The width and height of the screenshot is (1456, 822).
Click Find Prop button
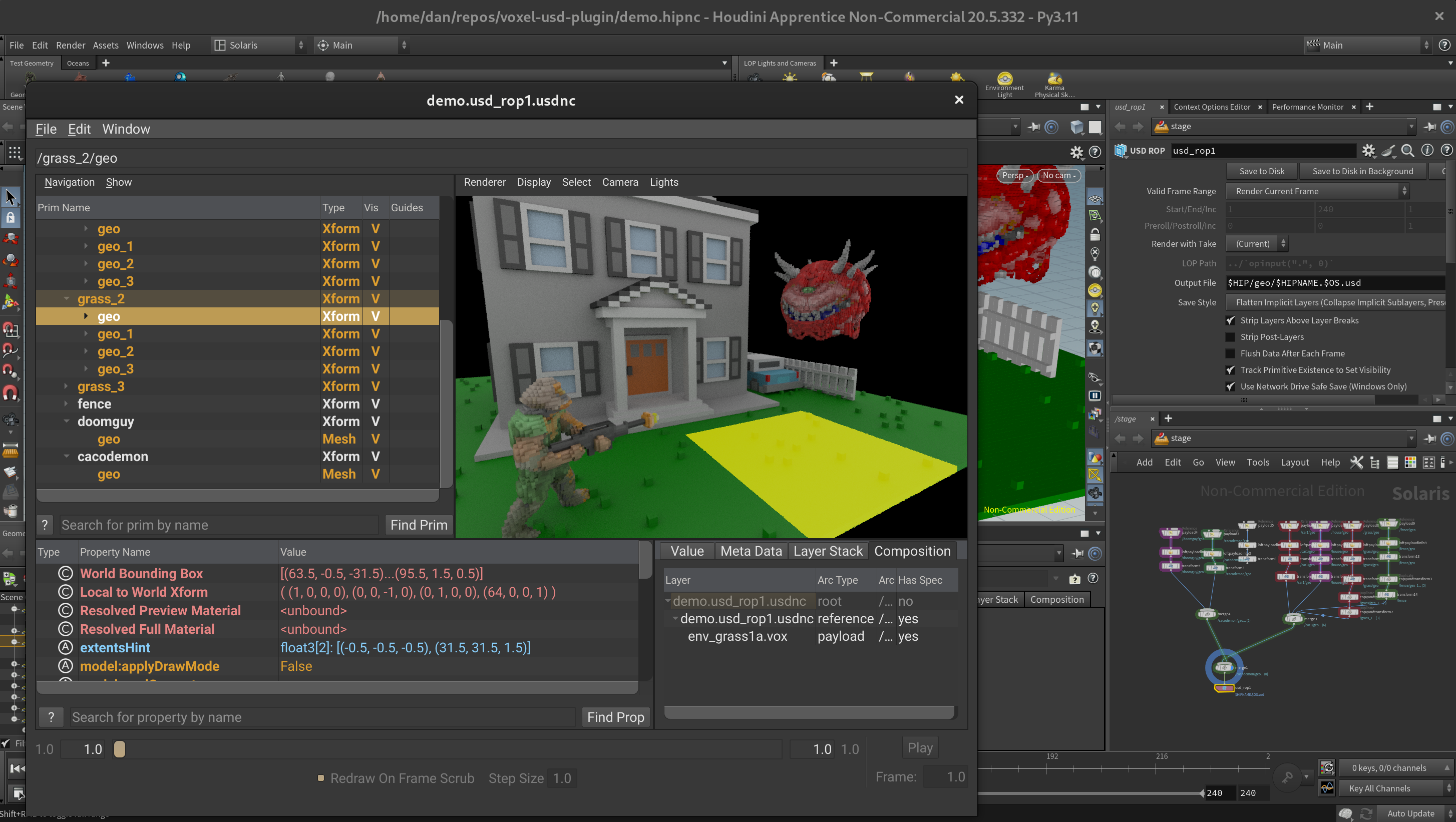click(x=615, y=717)
